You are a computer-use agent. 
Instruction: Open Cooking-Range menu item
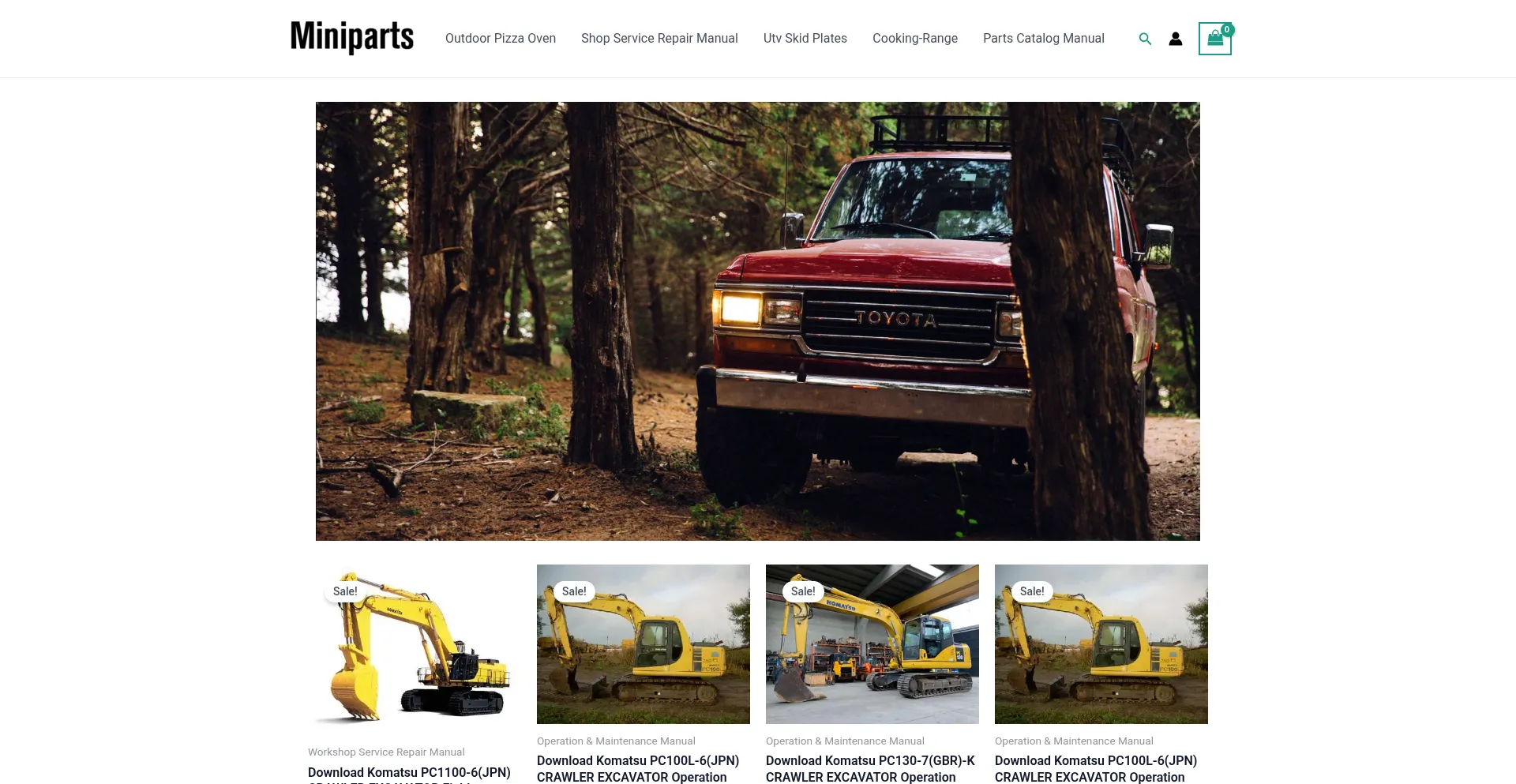coord(915,39)
